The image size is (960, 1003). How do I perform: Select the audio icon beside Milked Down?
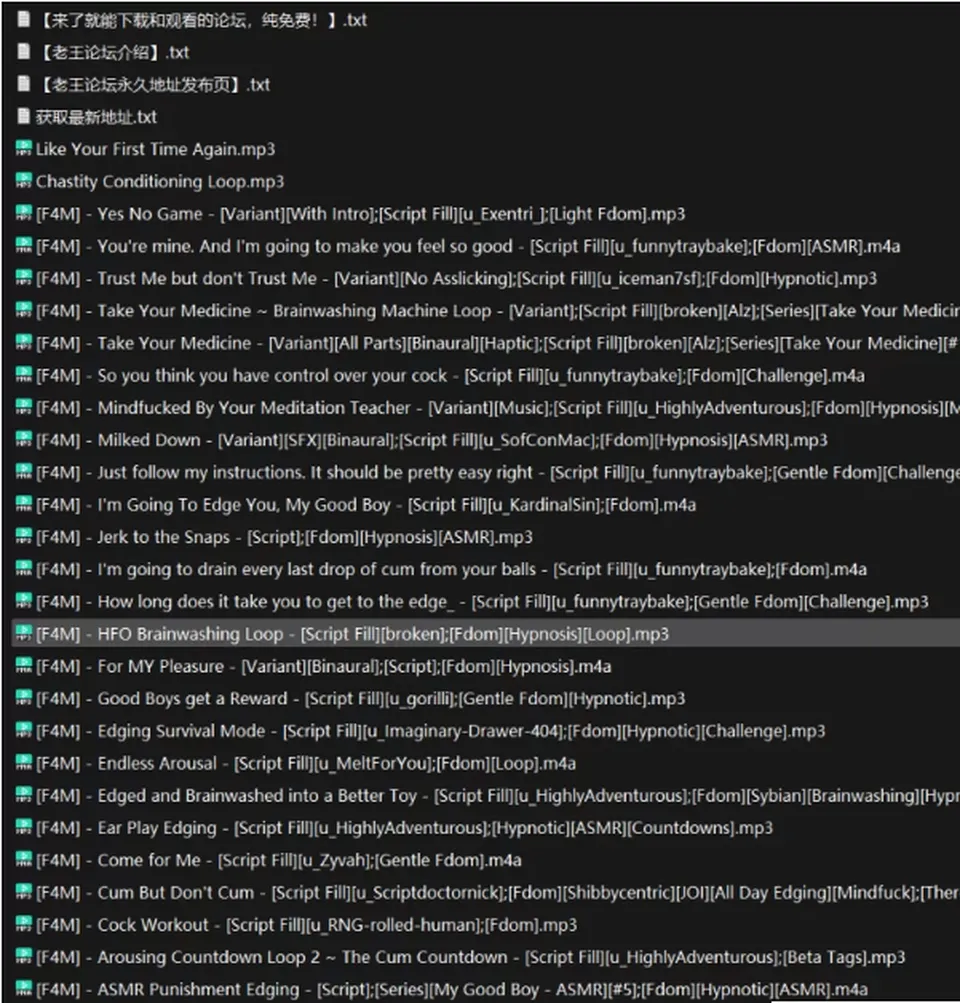[x=24, y=439]
